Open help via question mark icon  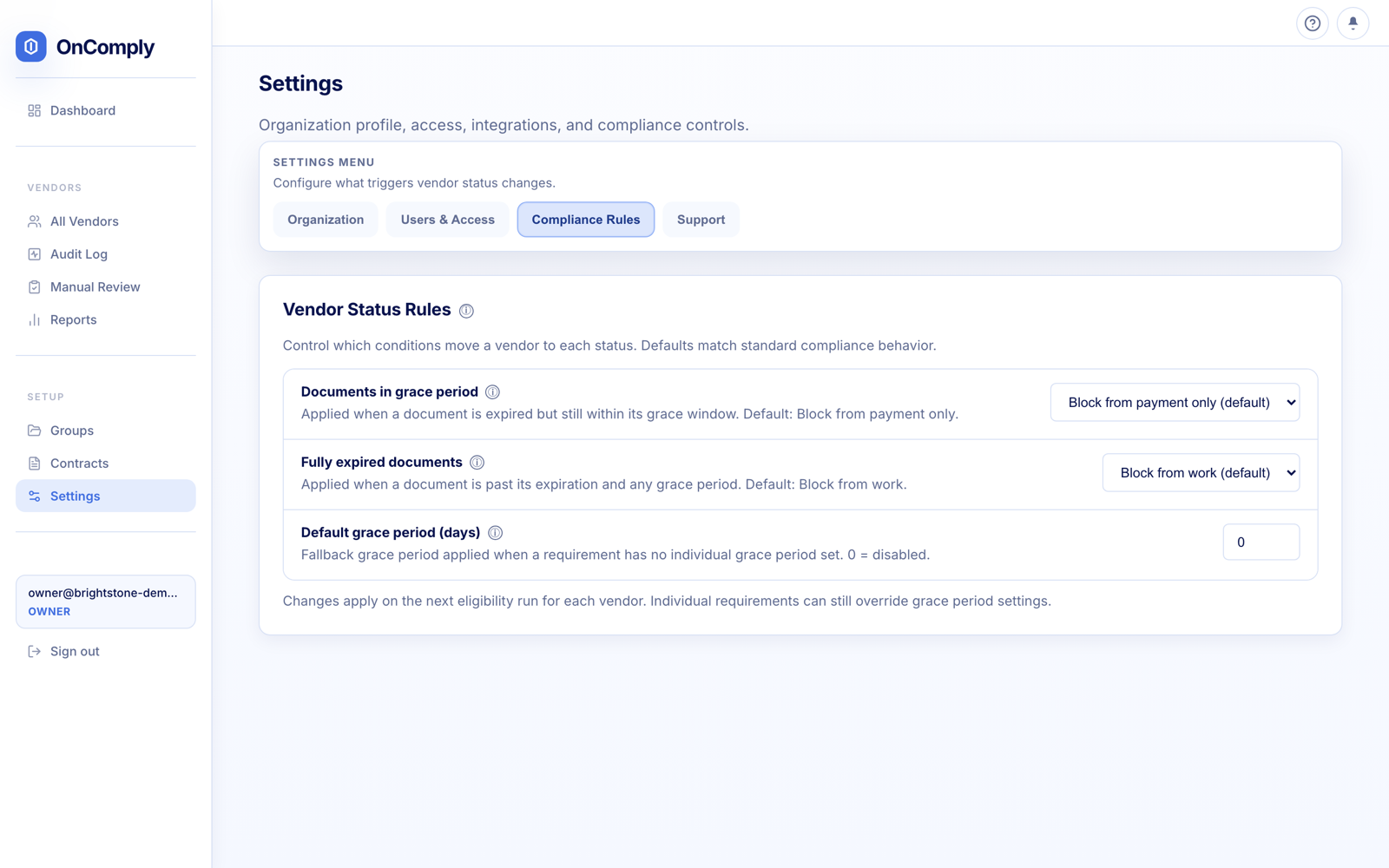click(x=1313, y=23)
